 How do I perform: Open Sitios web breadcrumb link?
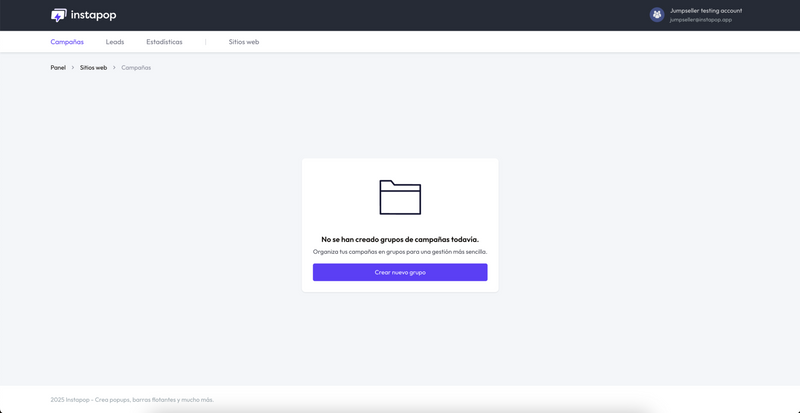click(x=93, y=67)
